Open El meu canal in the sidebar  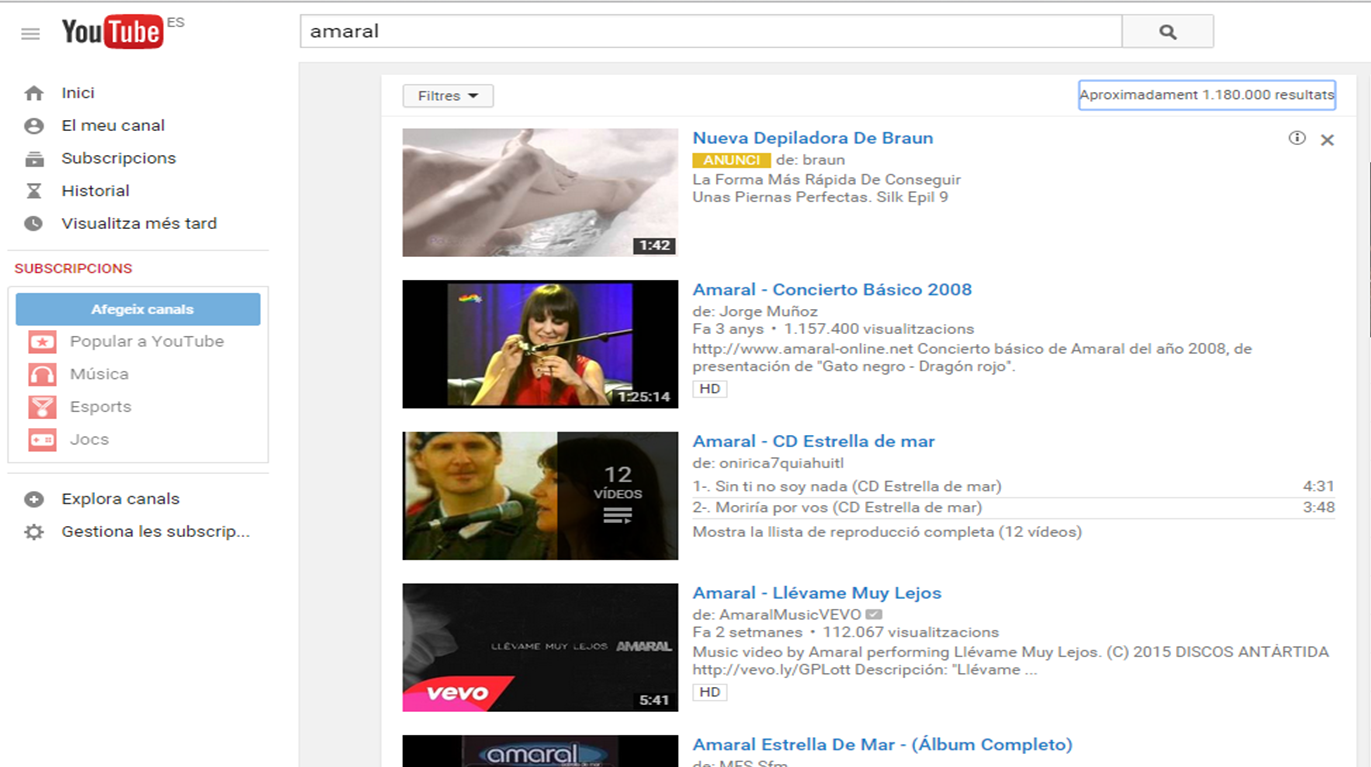pos(113,126)
